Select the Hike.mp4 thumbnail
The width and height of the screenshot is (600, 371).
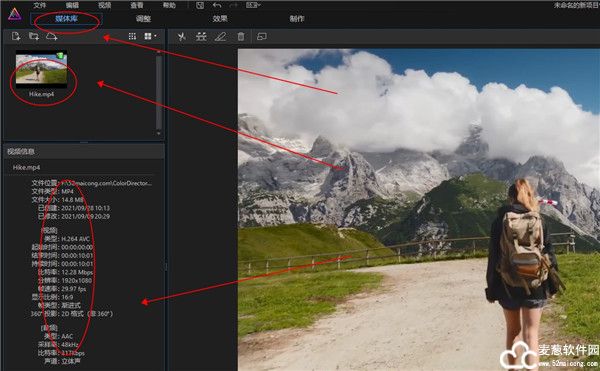coord(41,69)
